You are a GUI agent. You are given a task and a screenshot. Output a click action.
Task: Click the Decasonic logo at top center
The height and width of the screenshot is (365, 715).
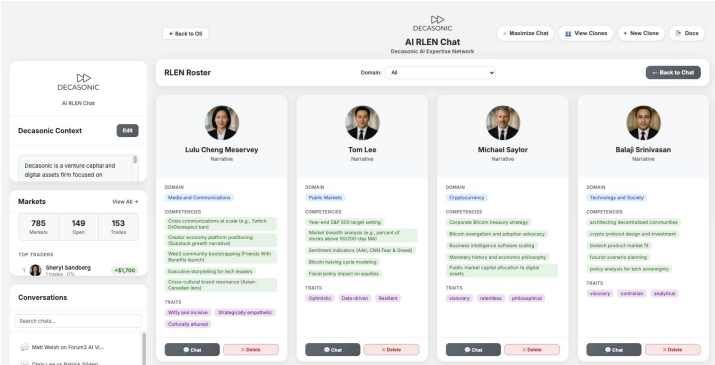432,23
